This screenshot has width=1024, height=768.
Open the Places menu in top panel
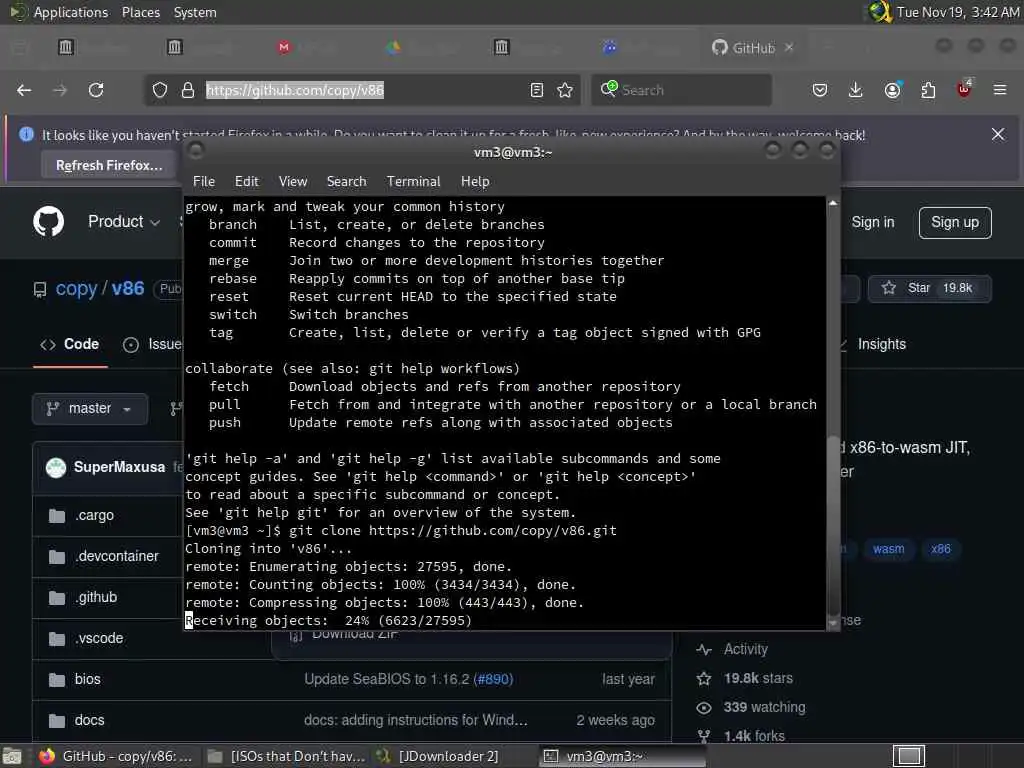coord(141,12)
